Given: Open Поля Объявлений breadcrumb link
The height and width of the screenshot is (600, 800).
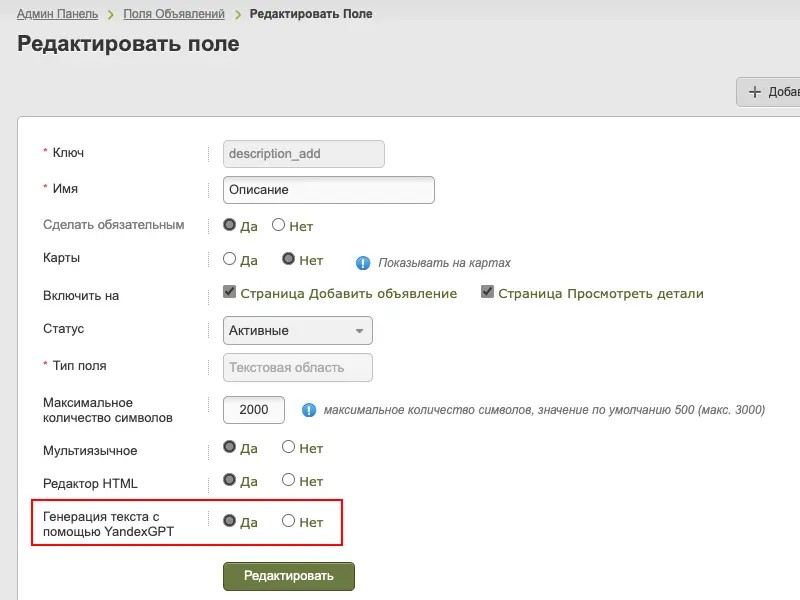Looking at the screenshot, I should (174, 14).
